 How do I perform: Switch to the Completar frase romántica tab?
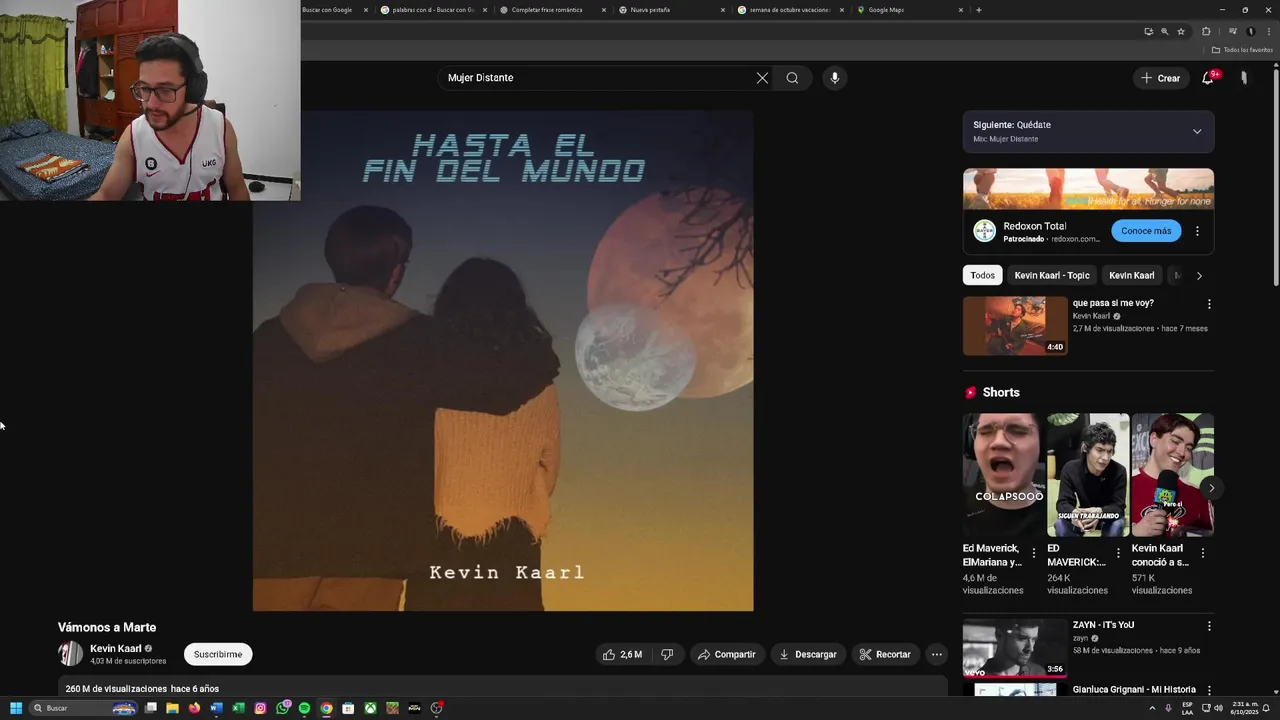tap(553, 10)
